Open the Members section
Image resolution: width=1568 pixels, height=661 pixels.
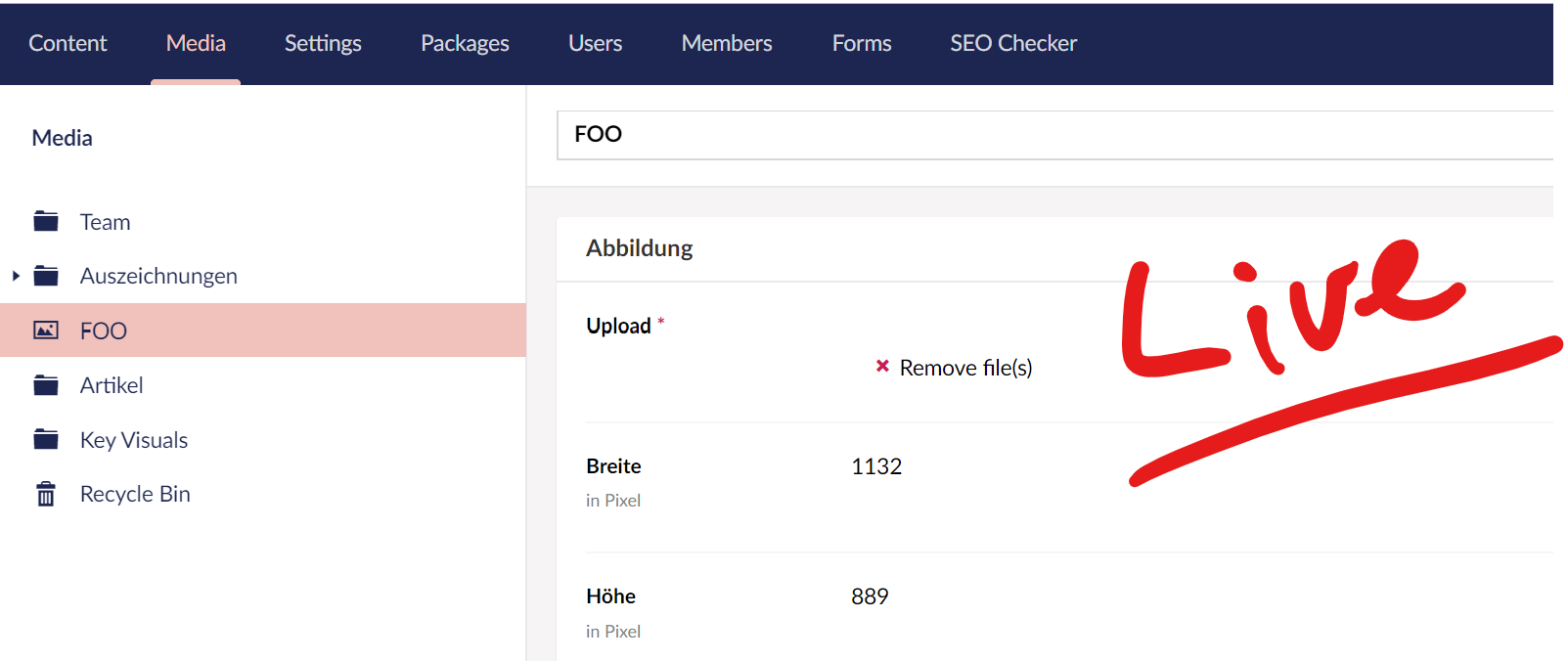[x=727, y=43]
